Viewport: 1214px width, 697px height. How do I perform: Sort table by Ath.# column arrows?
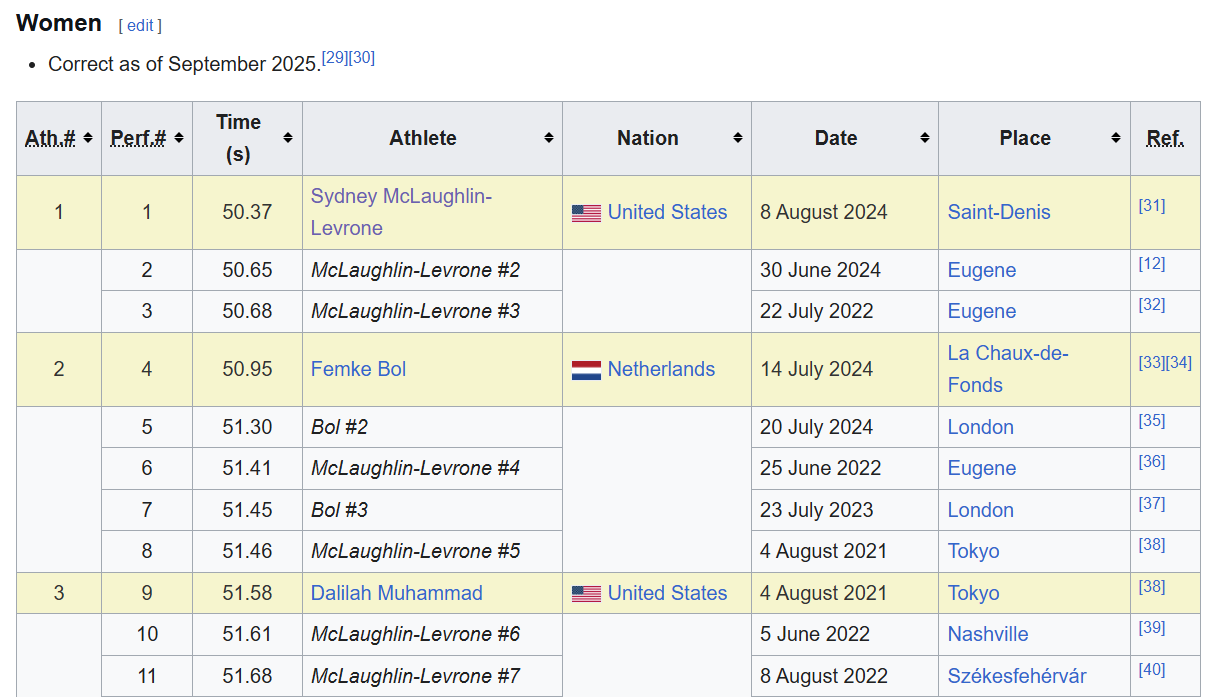[x=88, y=138]
